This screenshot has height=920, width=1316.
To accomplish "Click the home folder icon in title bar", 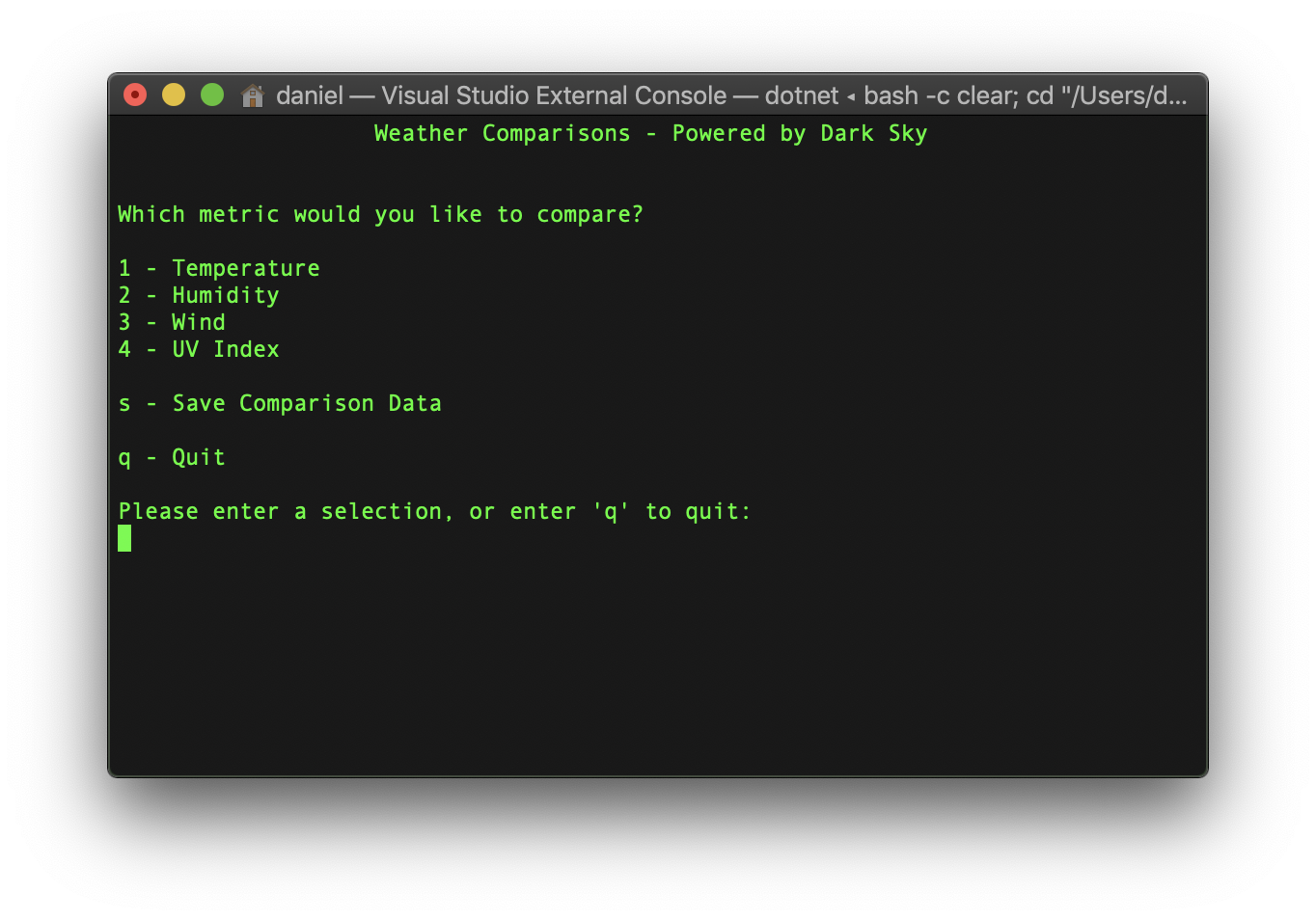I will (253, 95).
